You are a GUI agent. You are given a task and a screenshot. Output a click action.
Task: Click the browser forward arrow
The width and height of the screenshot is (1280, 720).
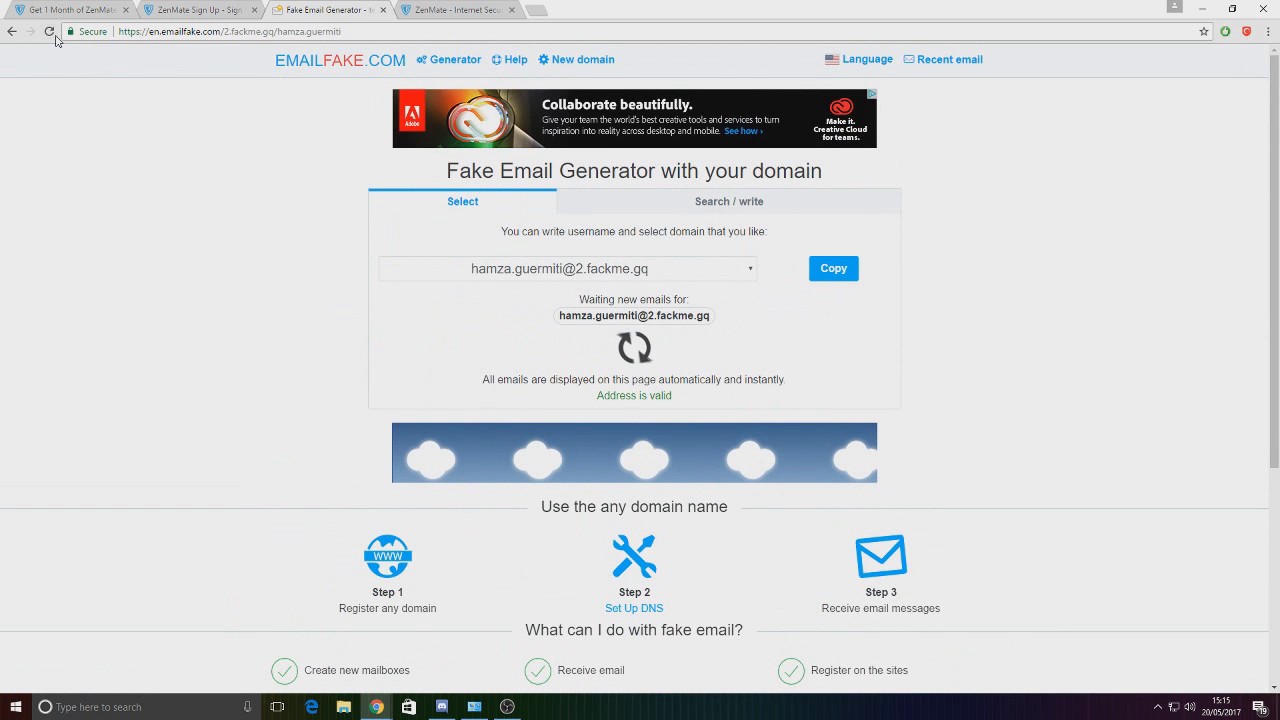click(x=31, y=32)
